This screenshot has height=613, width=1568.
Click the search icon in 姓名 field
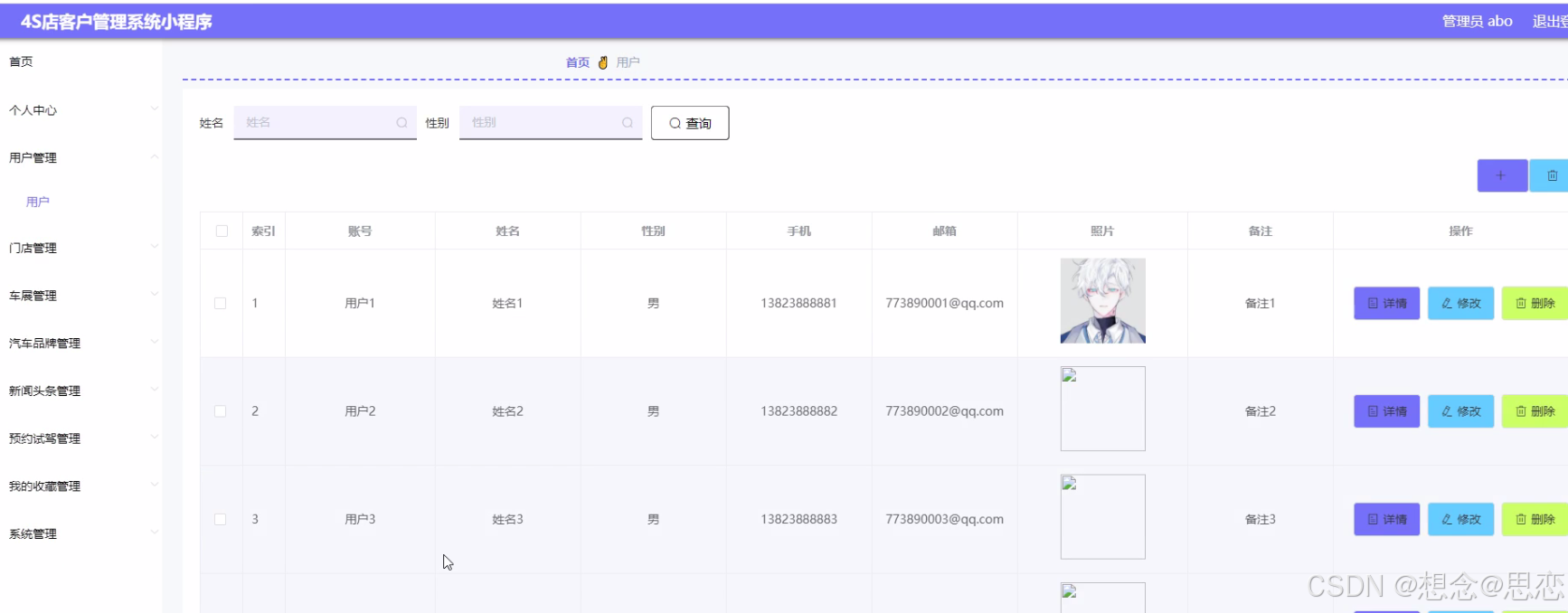click(x=401, y=123)
